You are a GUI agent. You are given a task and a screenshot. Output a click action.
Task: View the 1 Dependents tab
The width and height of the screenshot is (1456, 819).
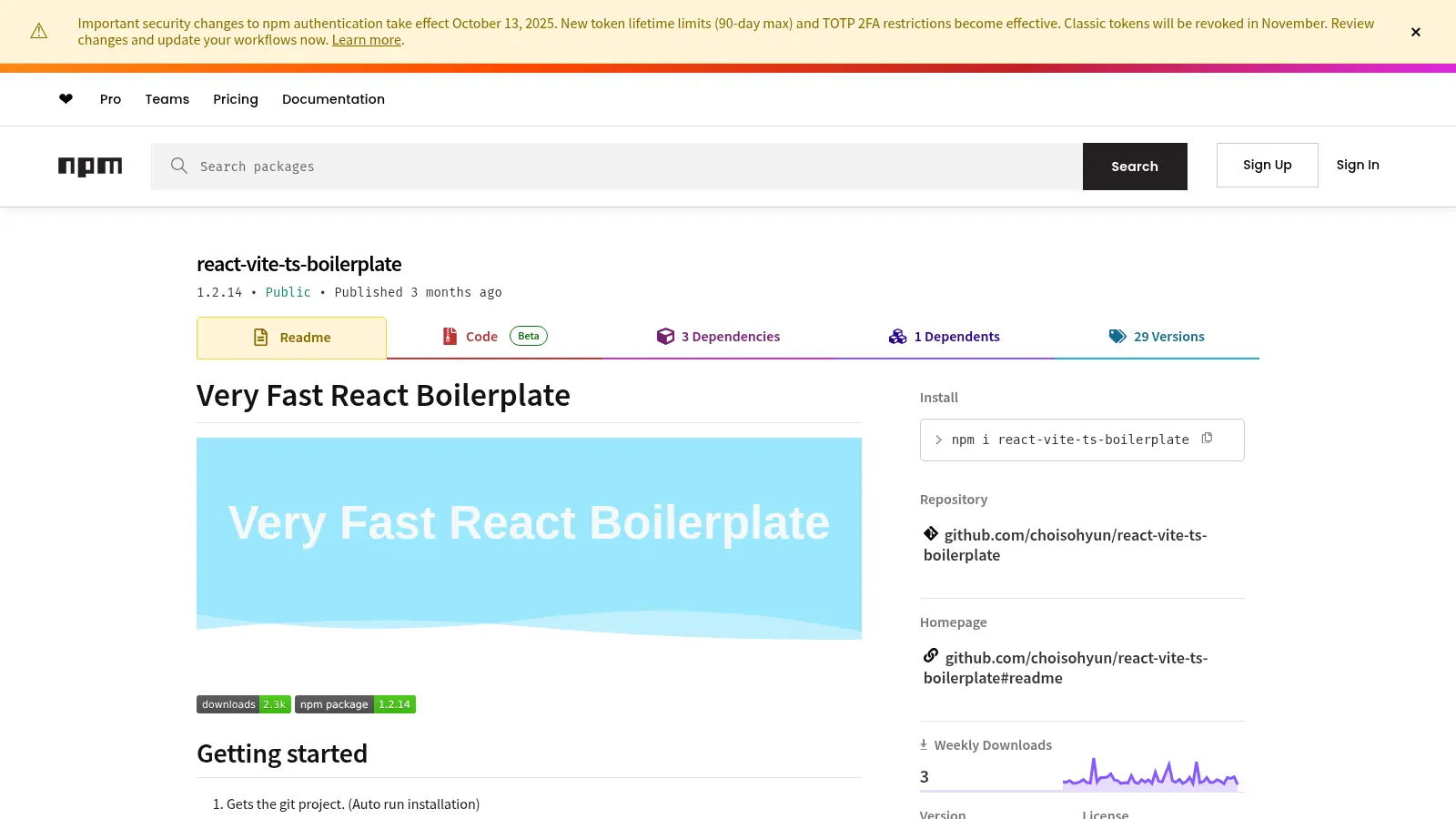click(945, 337)
